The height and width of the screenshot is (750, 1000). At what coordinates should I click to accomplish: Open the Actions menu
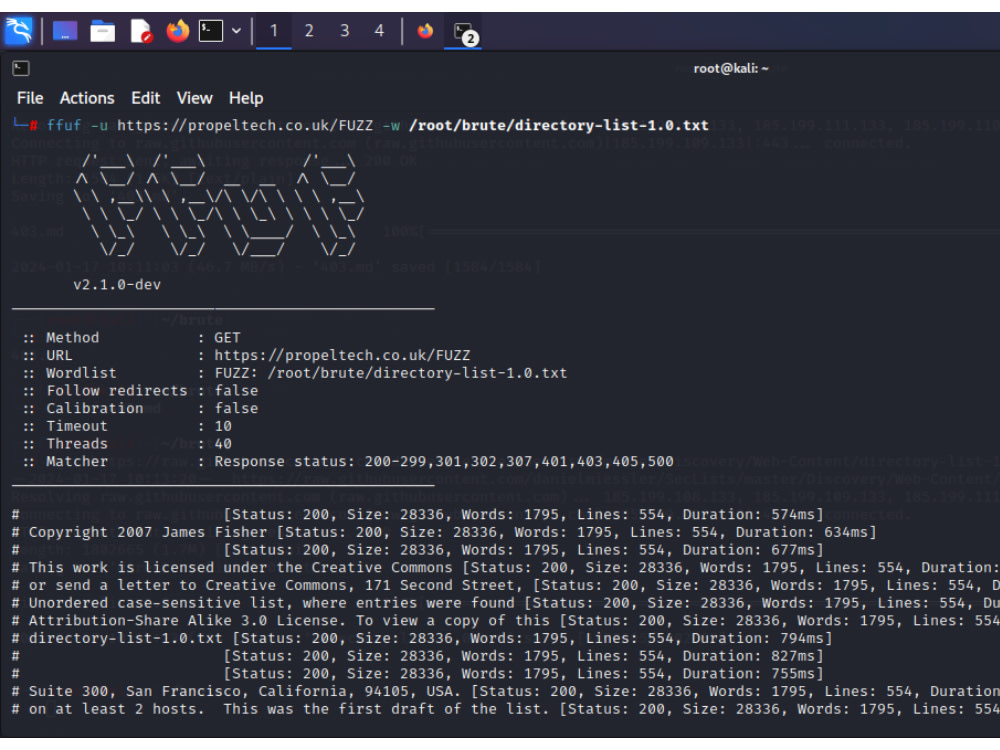coord(86,98)
